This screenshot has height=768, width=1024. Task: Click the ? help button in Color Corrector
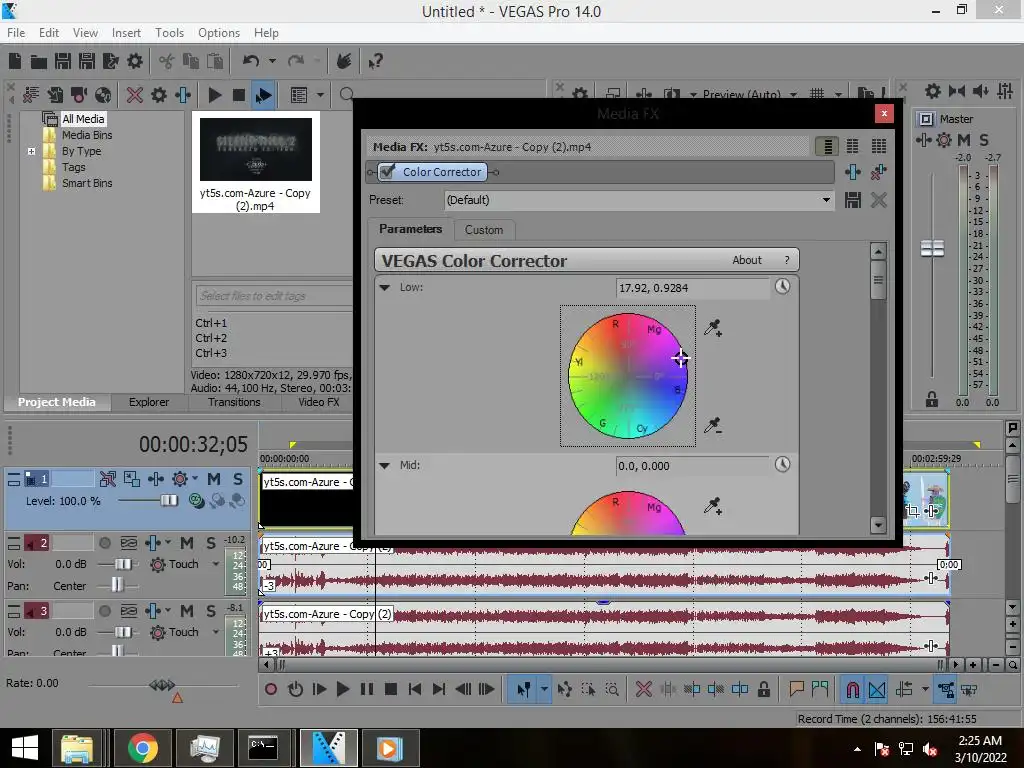pos(787,260)
